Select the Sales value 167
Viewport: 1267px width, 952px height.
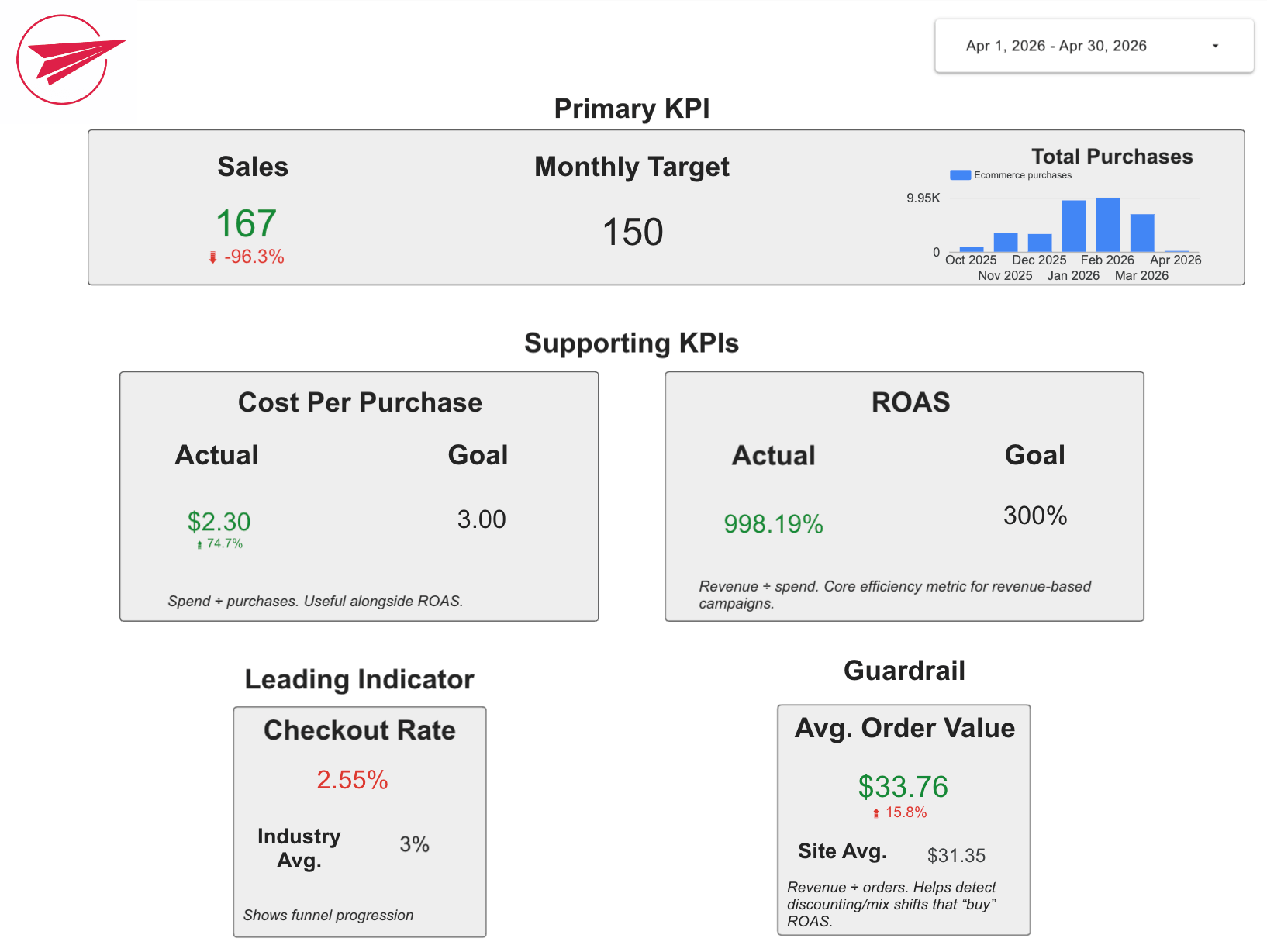pyautogui.click(x=247, y=223)
